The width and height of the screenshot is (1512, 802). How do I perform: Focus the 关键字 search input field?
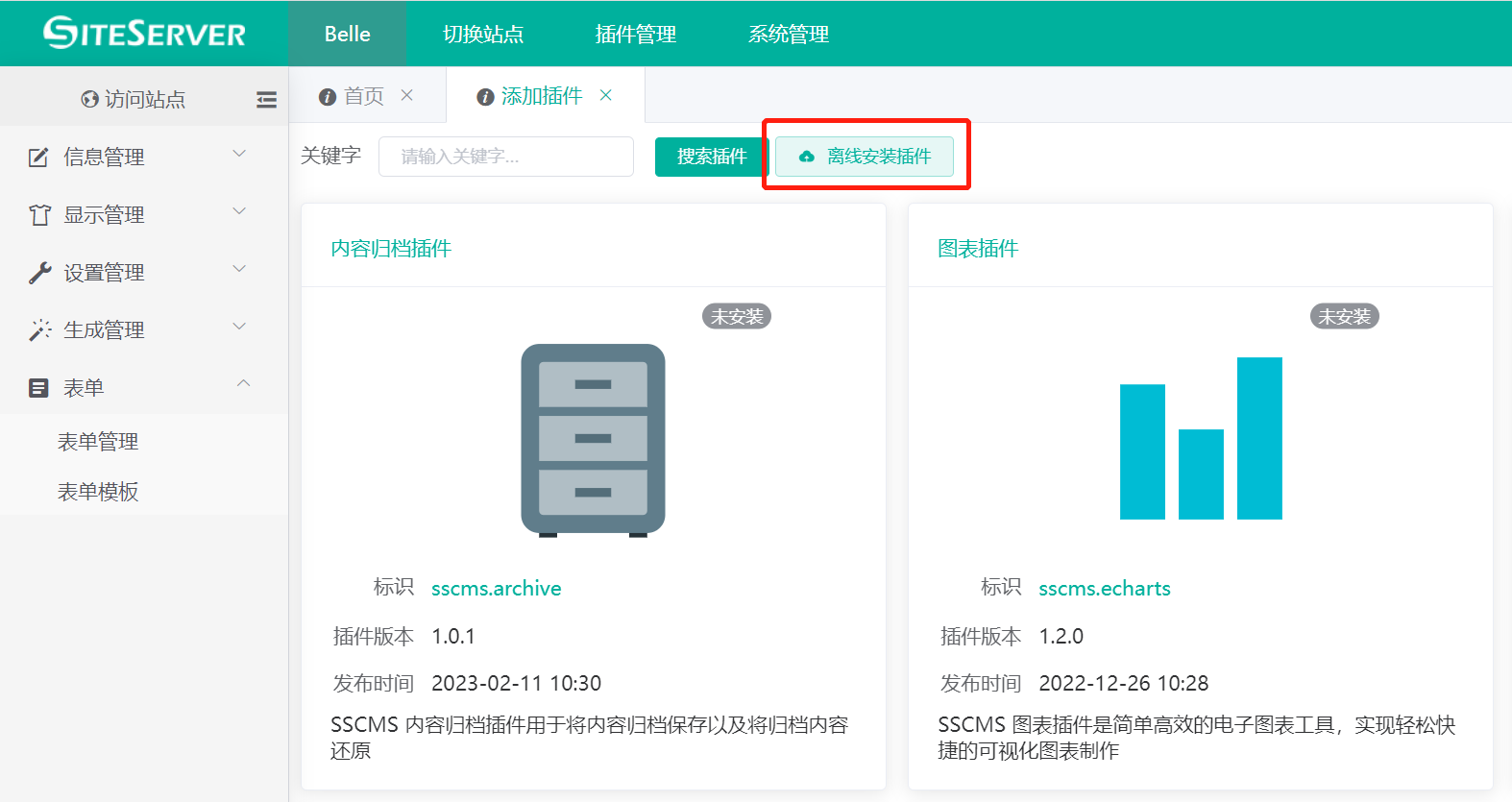(x=505, y=157)
